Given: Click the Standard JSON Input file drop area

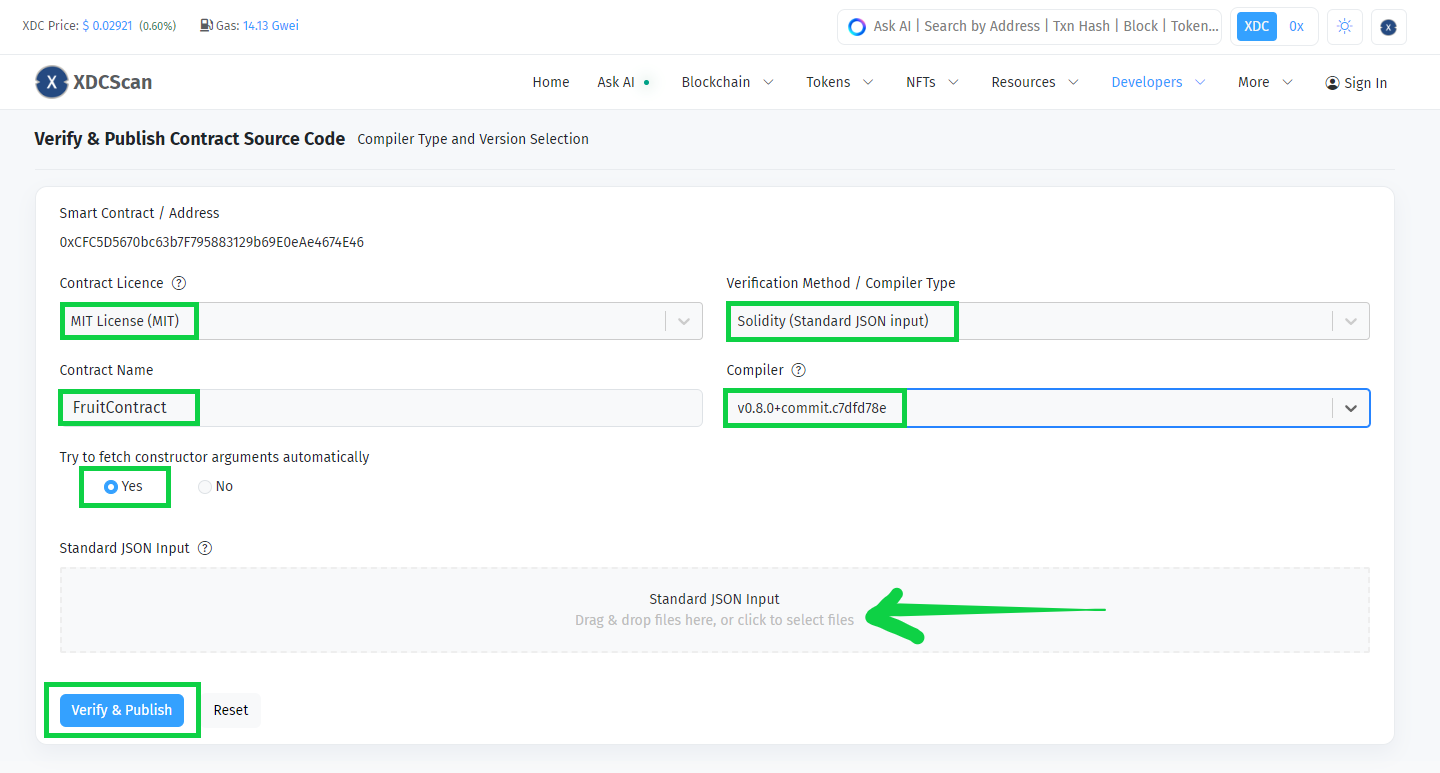Looking at the screenshot, I should (x=715, y=610).
